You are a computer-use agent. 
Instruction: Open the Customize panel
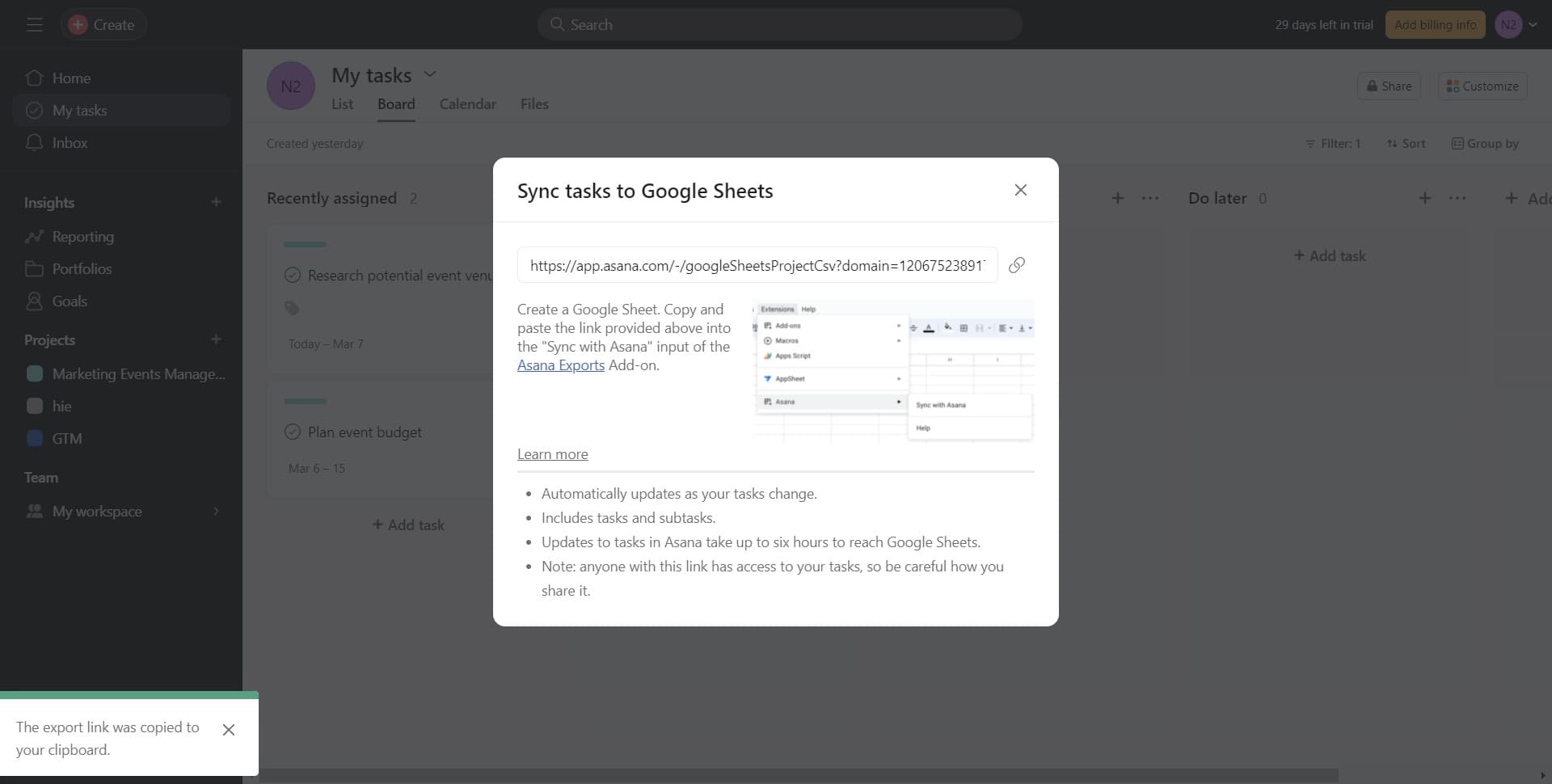tap(1482, 86)
